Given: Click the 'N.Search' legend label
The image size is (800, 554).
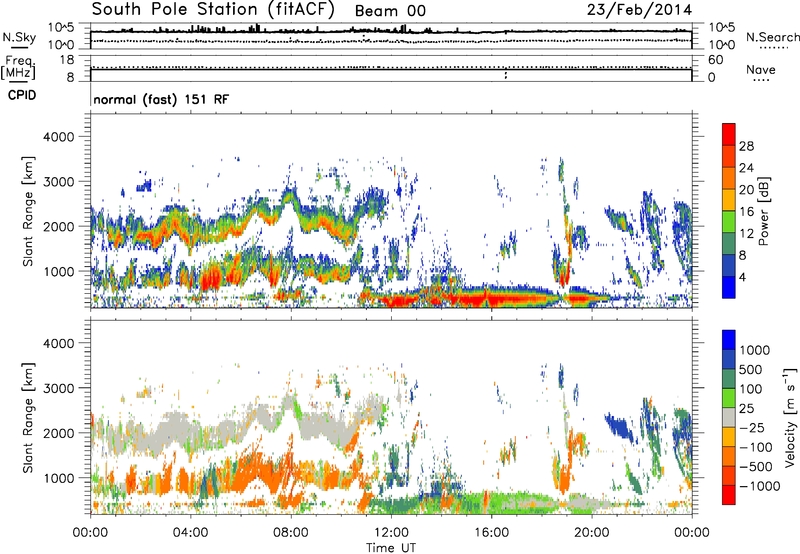Looking at the screenshot, I should click(x=772, y=37).
